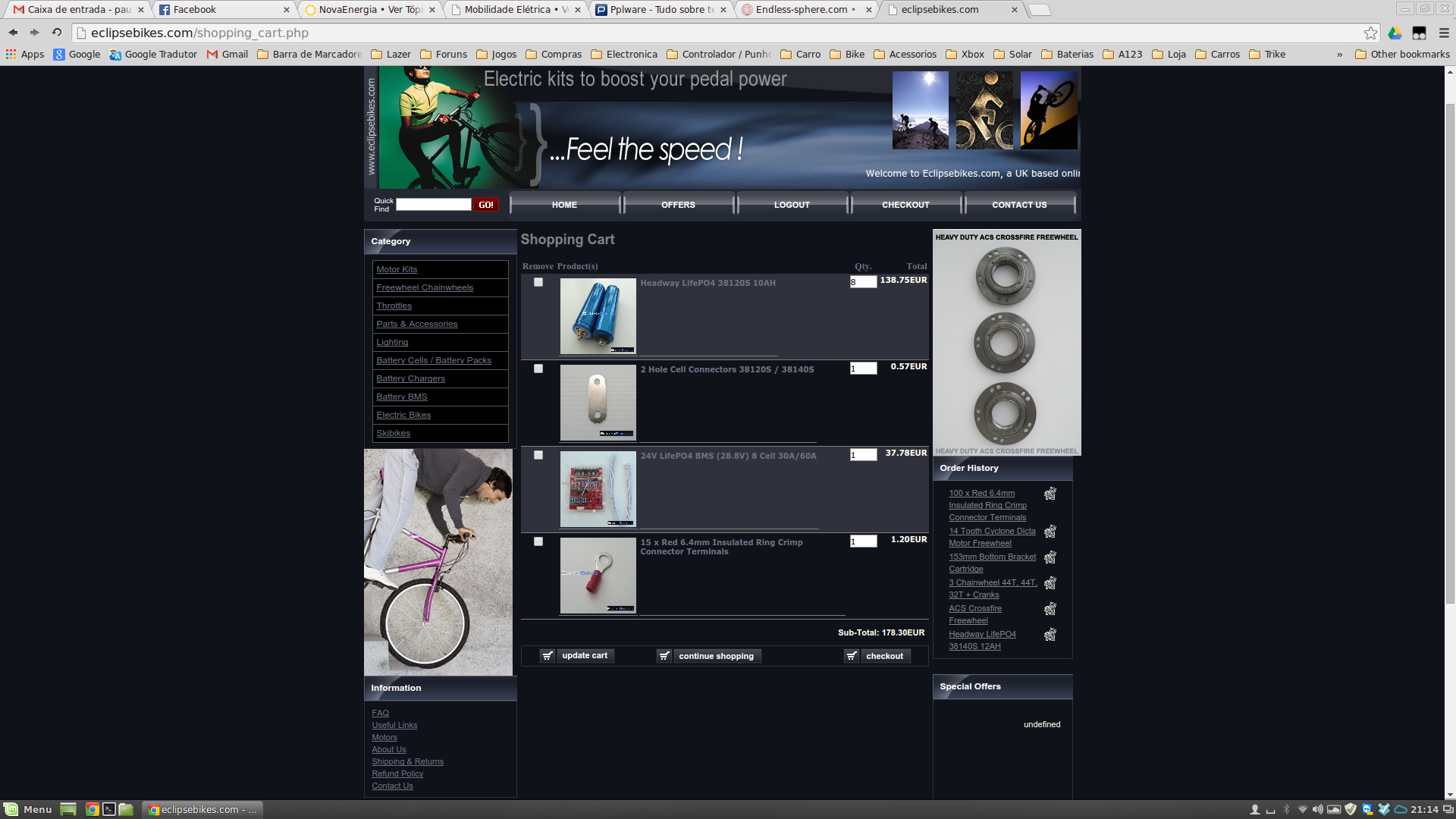Open the Shipping & Returns link

click(408, 761)
